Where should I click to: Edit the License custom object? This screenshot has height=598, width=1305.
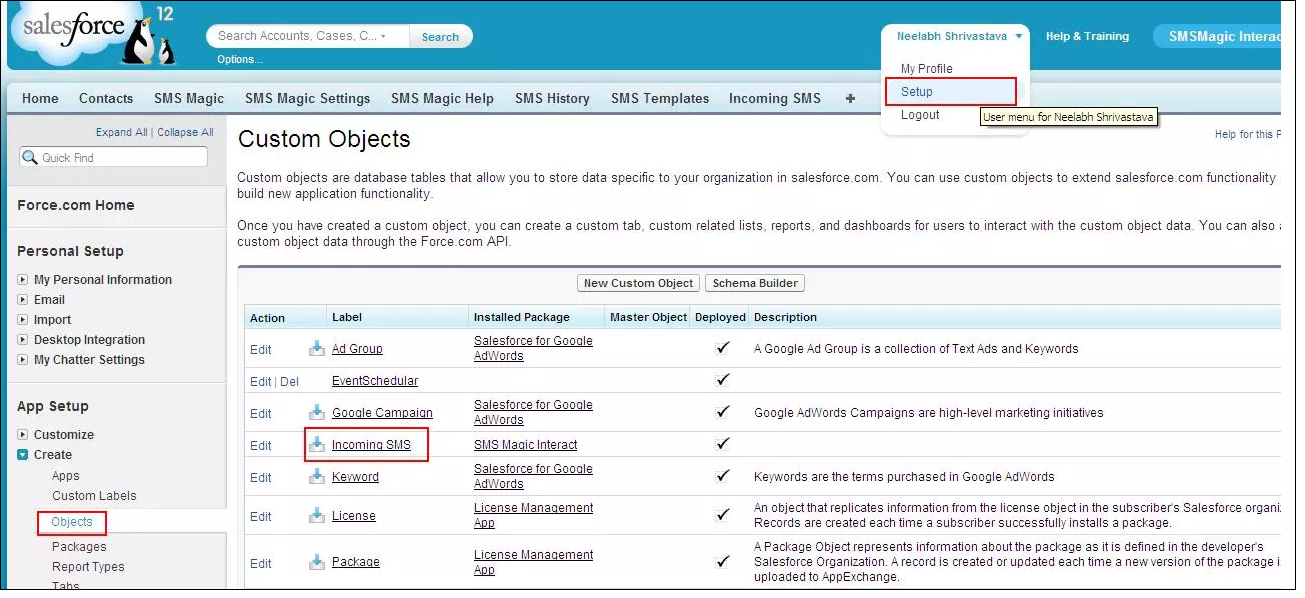[260, 516]
